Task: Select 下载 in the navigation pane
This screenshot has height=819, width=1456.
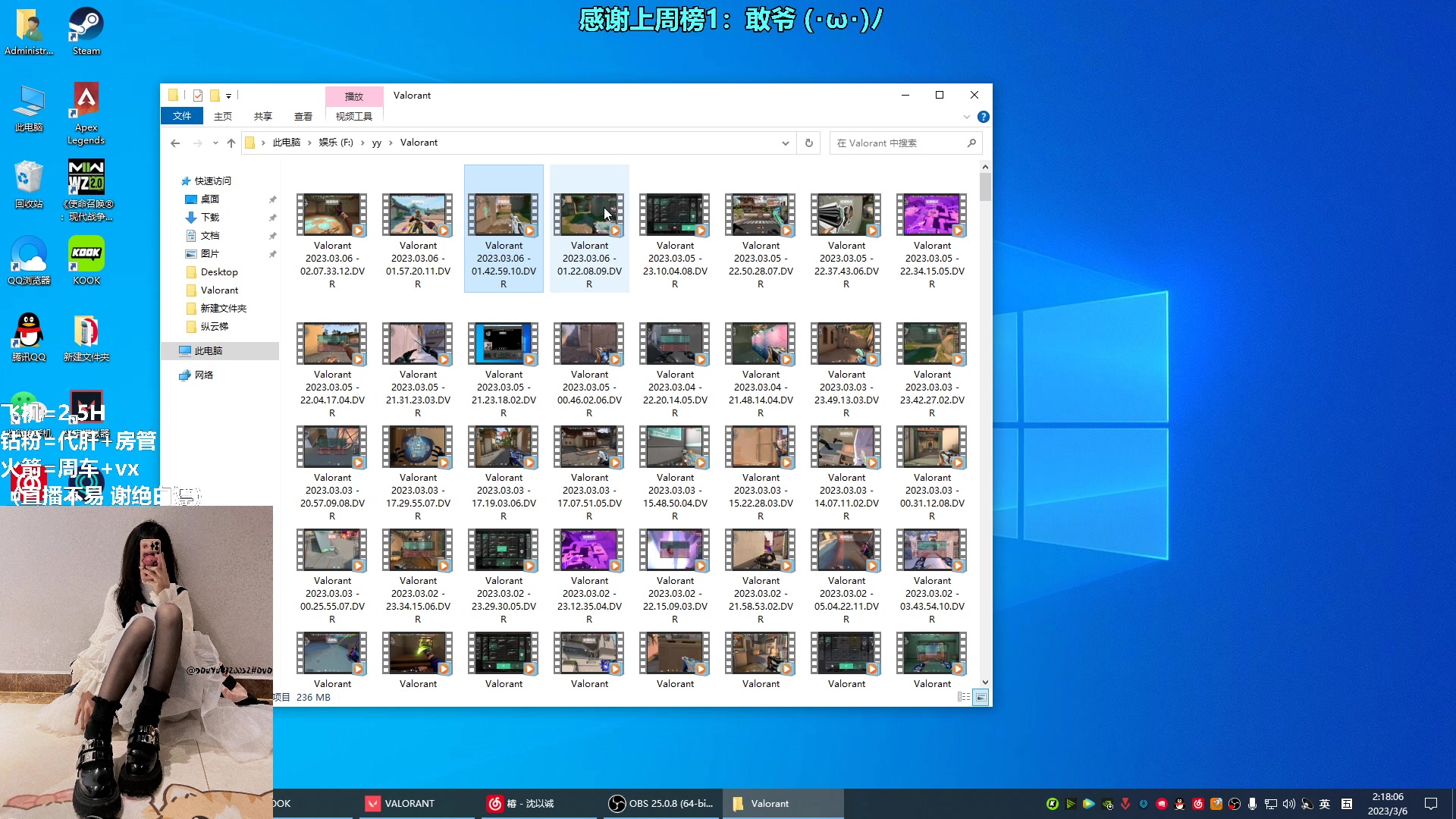Action: [x=210, y=217]
